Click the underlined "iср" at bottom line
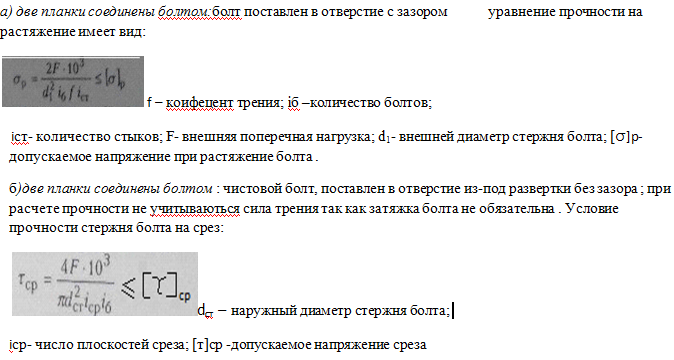 [x=18, y=345]
